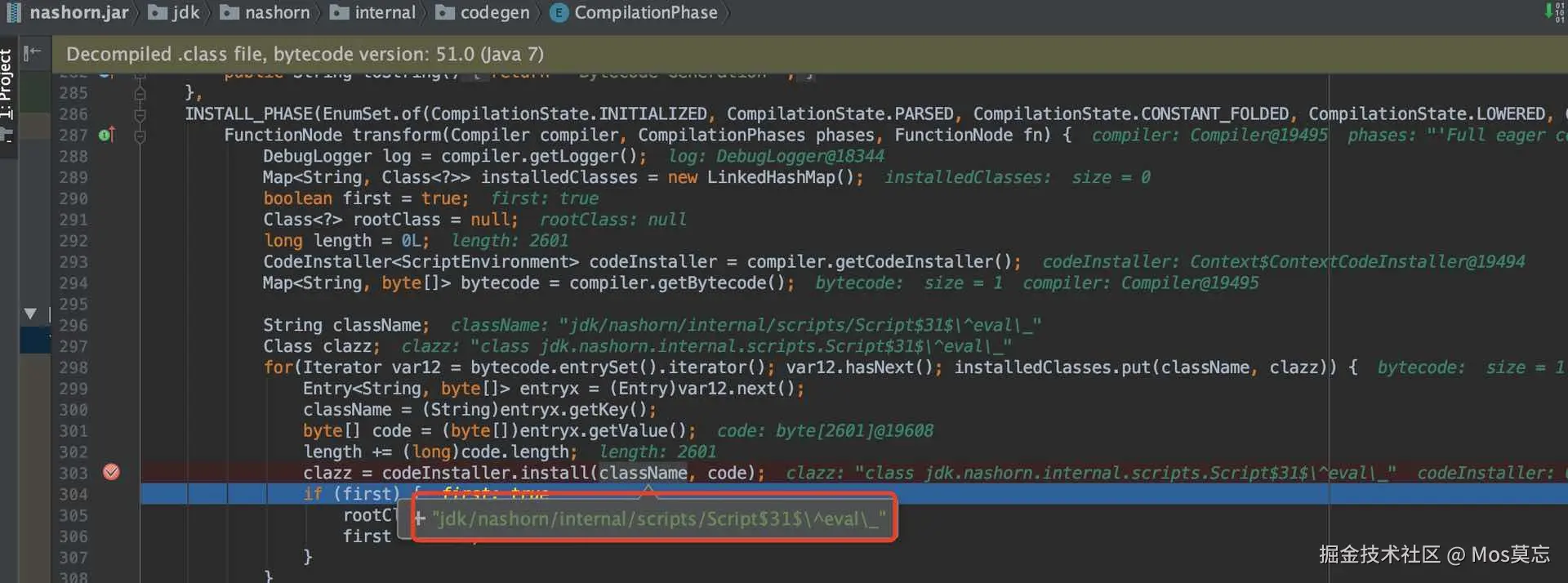The image size is (1568, 583).
Task: Click the className string value in the popup
Action: tap(658, 518)
